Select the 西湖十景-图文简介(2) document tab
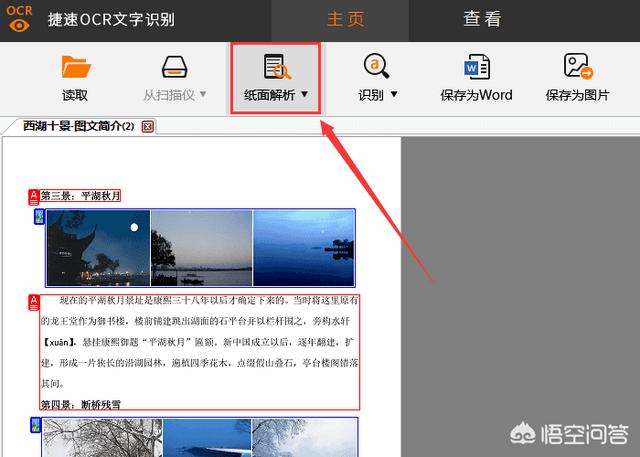 pos(78,126)
